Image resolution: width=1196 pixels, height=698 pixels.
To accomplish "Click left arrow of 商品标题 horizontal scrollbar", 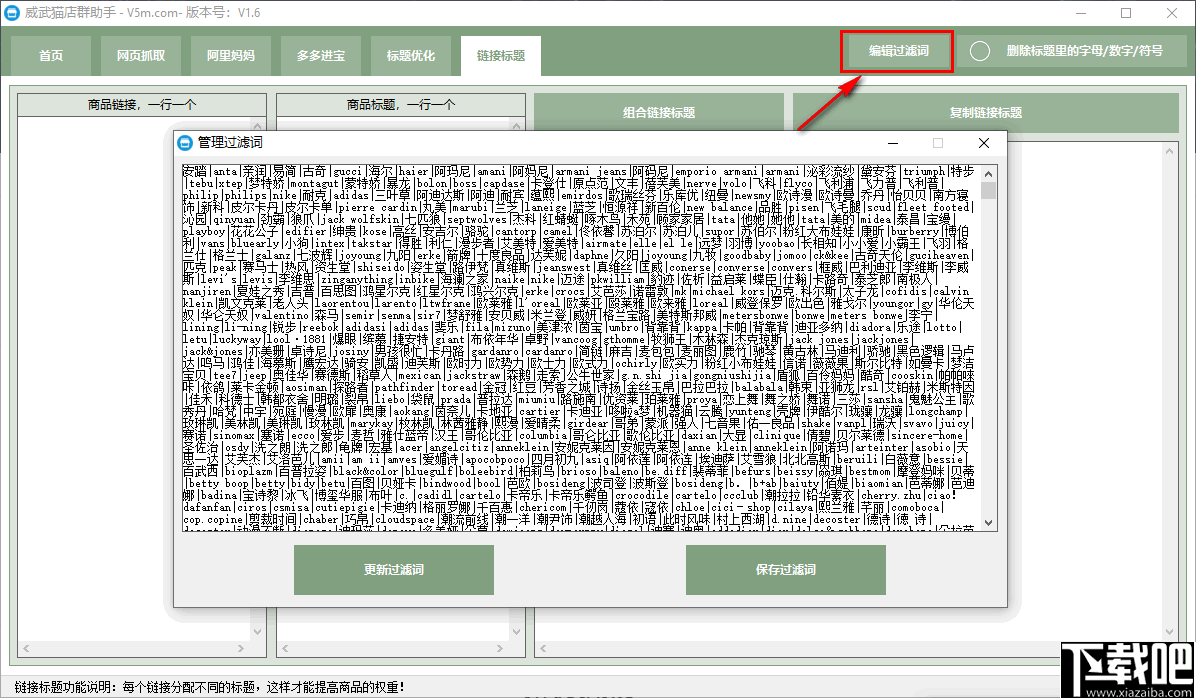I will [x=285, y=649].
